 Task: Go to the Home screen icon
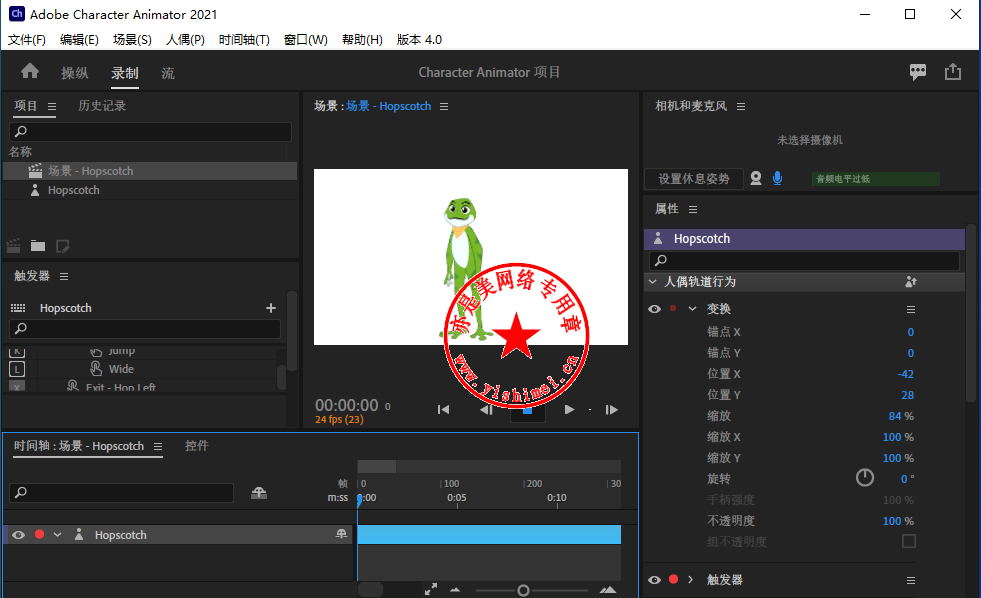point(29,72)
